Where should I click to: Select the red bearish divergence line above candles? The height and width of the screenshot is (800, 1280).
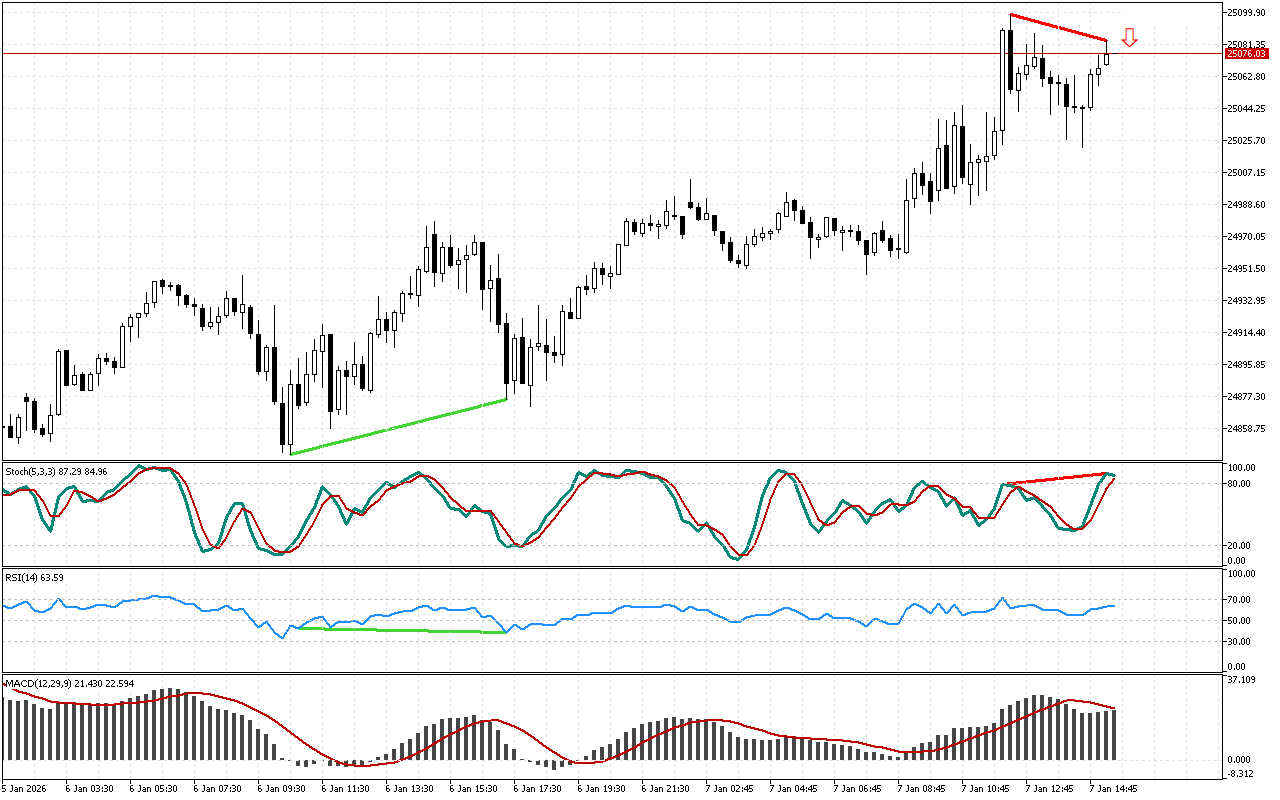coord(1058,27)
